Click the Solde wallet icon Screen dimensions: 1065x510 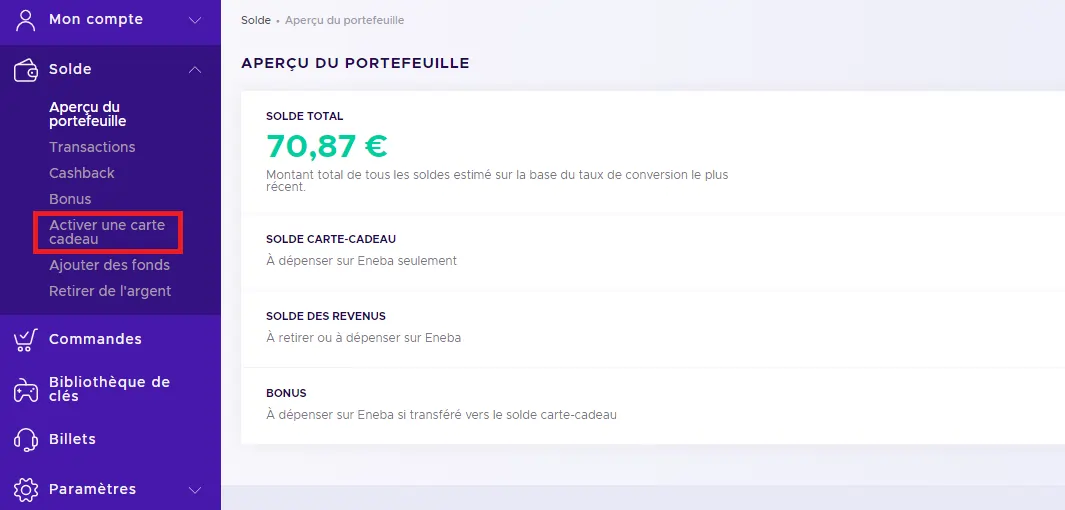point(25,69)
